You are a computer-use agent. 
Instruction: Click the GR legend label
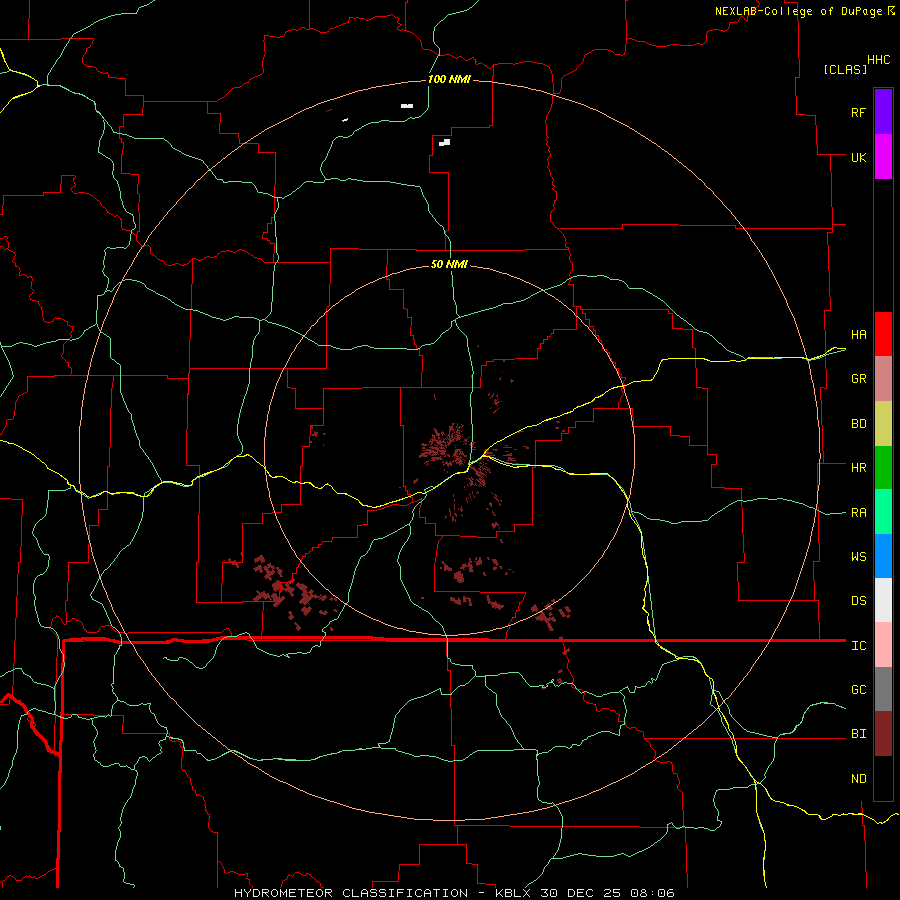(x=858, y=379)
